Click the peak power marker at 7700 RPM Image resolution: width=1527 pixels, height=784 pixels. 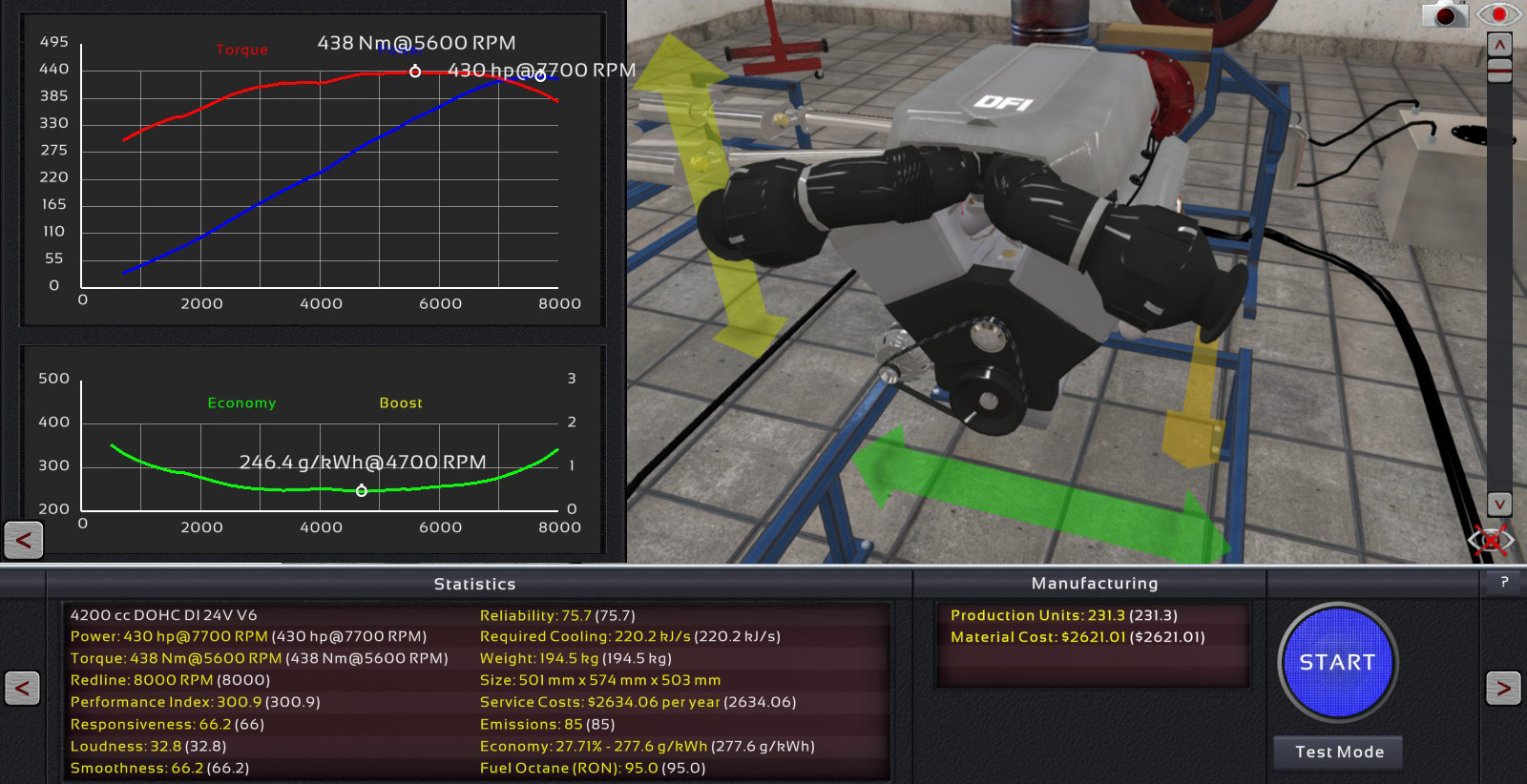(x=540, y=76)
